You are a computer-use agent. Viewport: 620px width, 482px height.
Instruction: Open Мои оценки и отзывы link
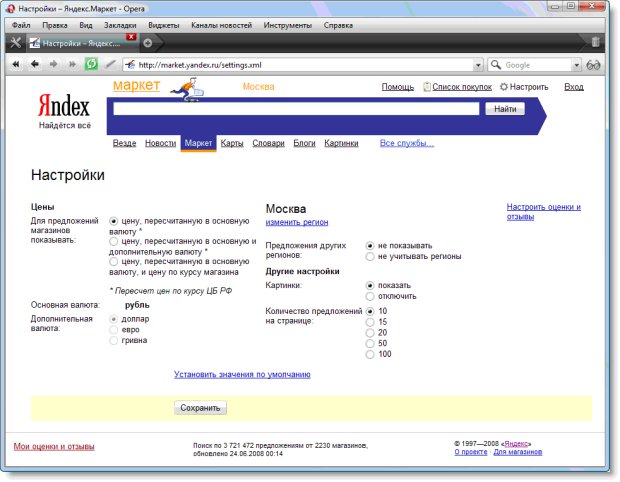[54, 446]
